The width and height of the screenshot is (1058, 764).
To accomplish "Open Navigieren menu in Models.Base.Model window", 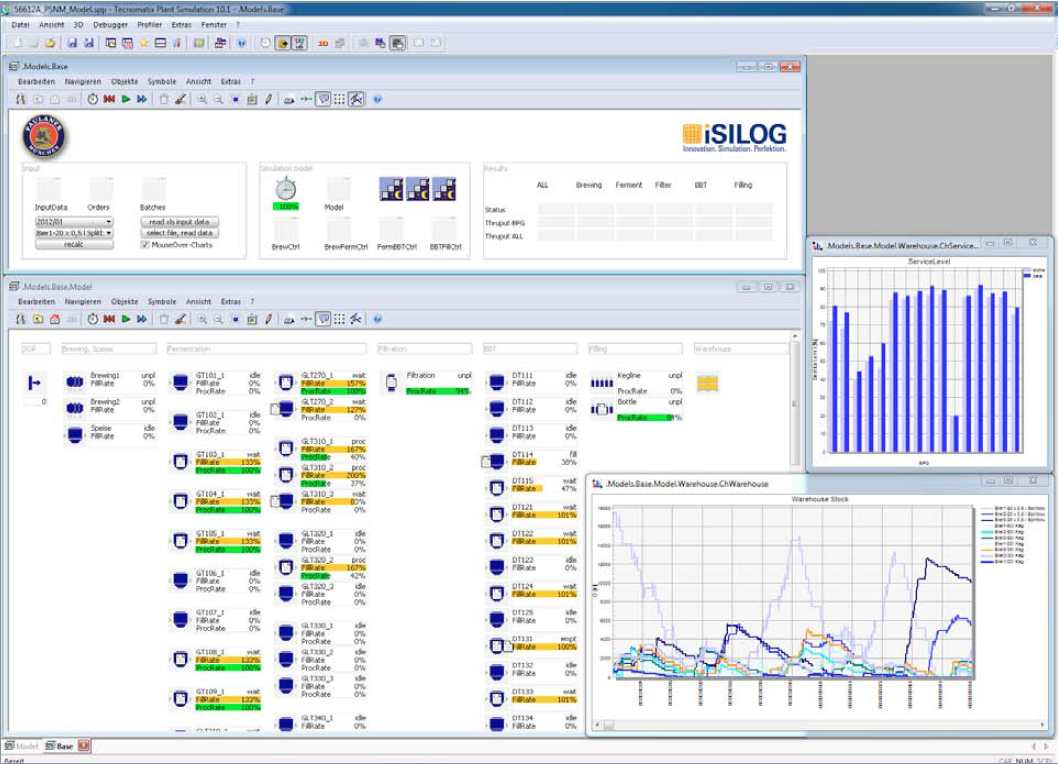I will click(x=83, y=301).
